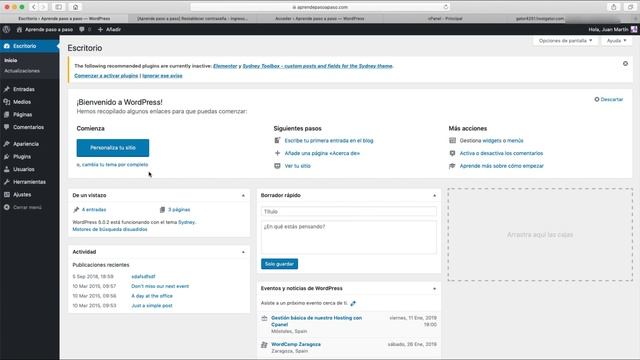The image size is (640, 360).
Task: Open A day at the office post
Action: 152,296
